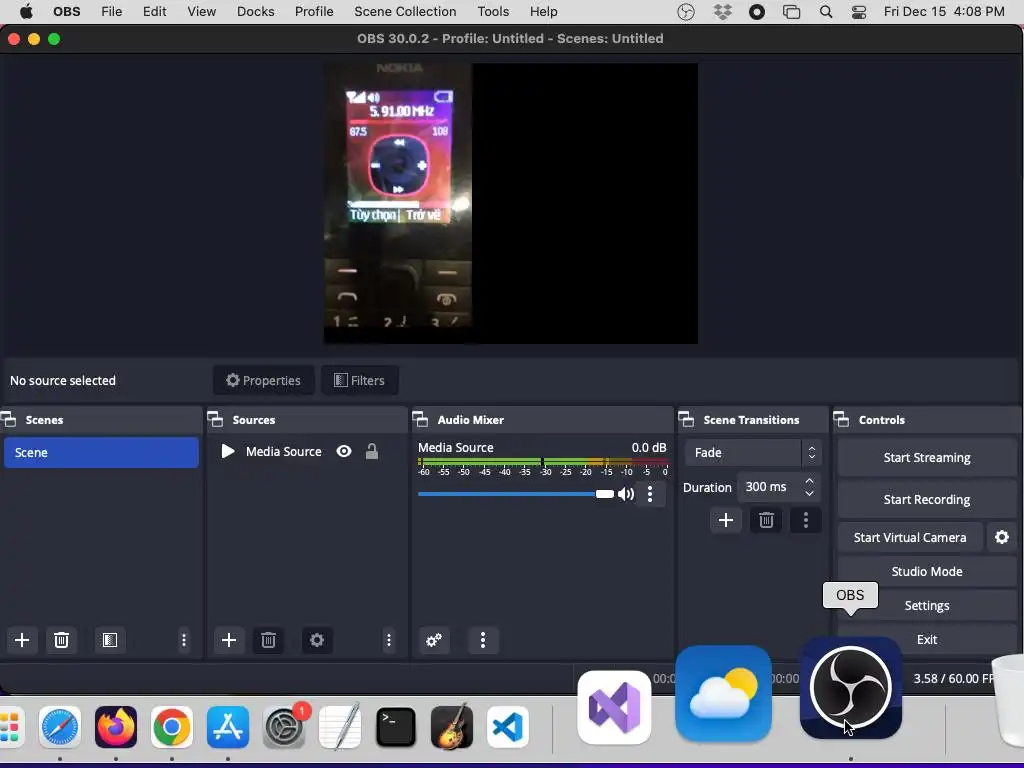Remove the selected scene via trash
This screenshot has width=1024, height=768.
61,640
